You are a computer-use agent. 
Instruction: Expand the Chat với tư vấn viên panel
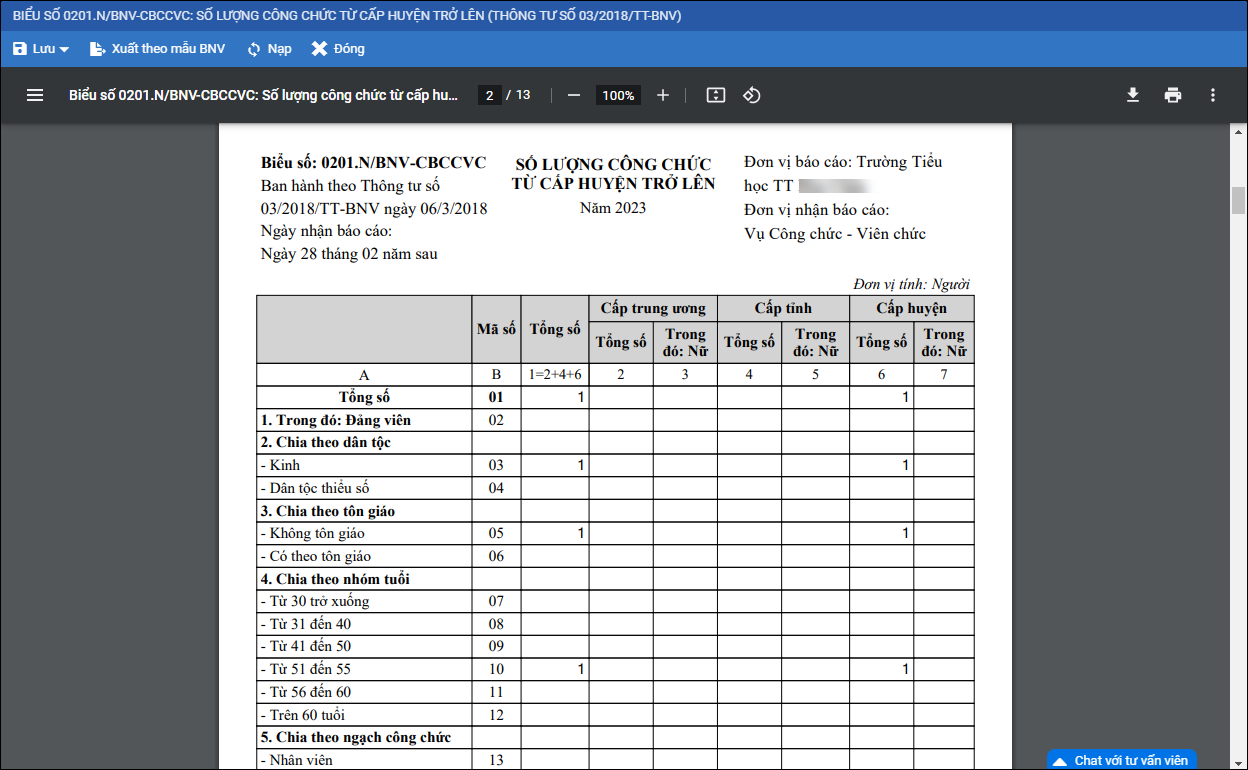[1122, 760]
